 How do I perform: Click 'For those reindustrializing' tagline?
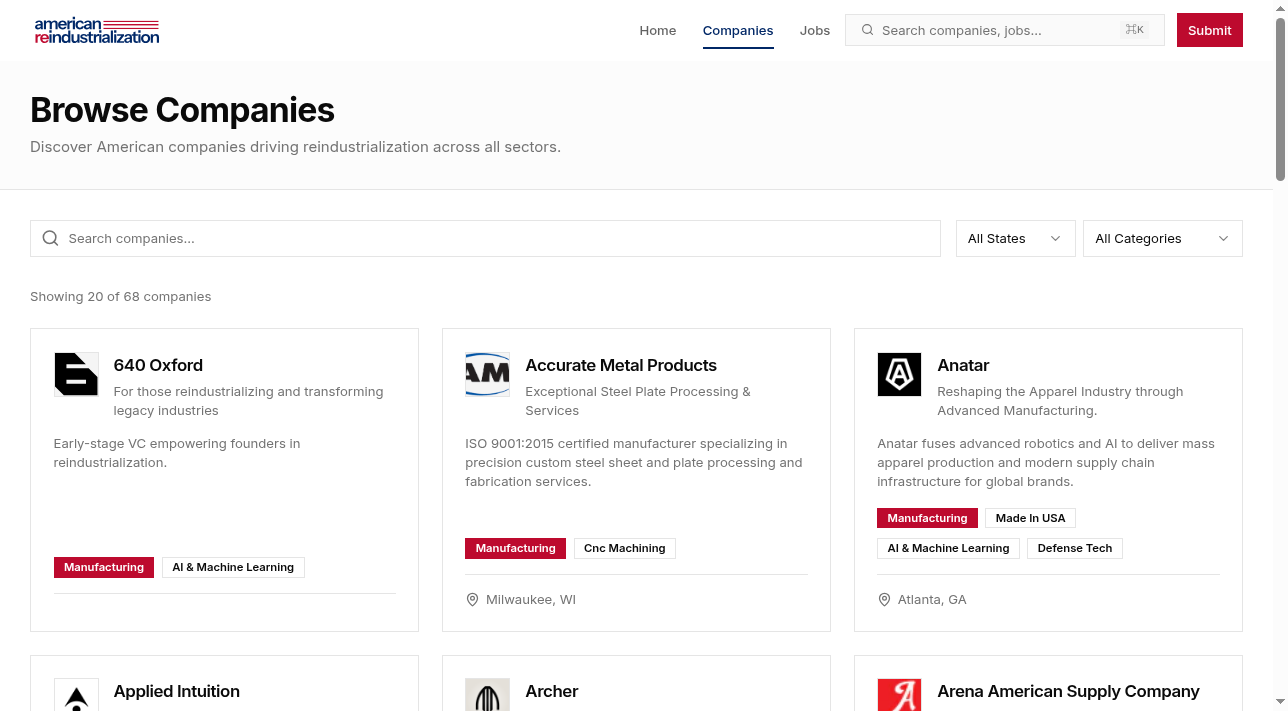click(249, 401)
